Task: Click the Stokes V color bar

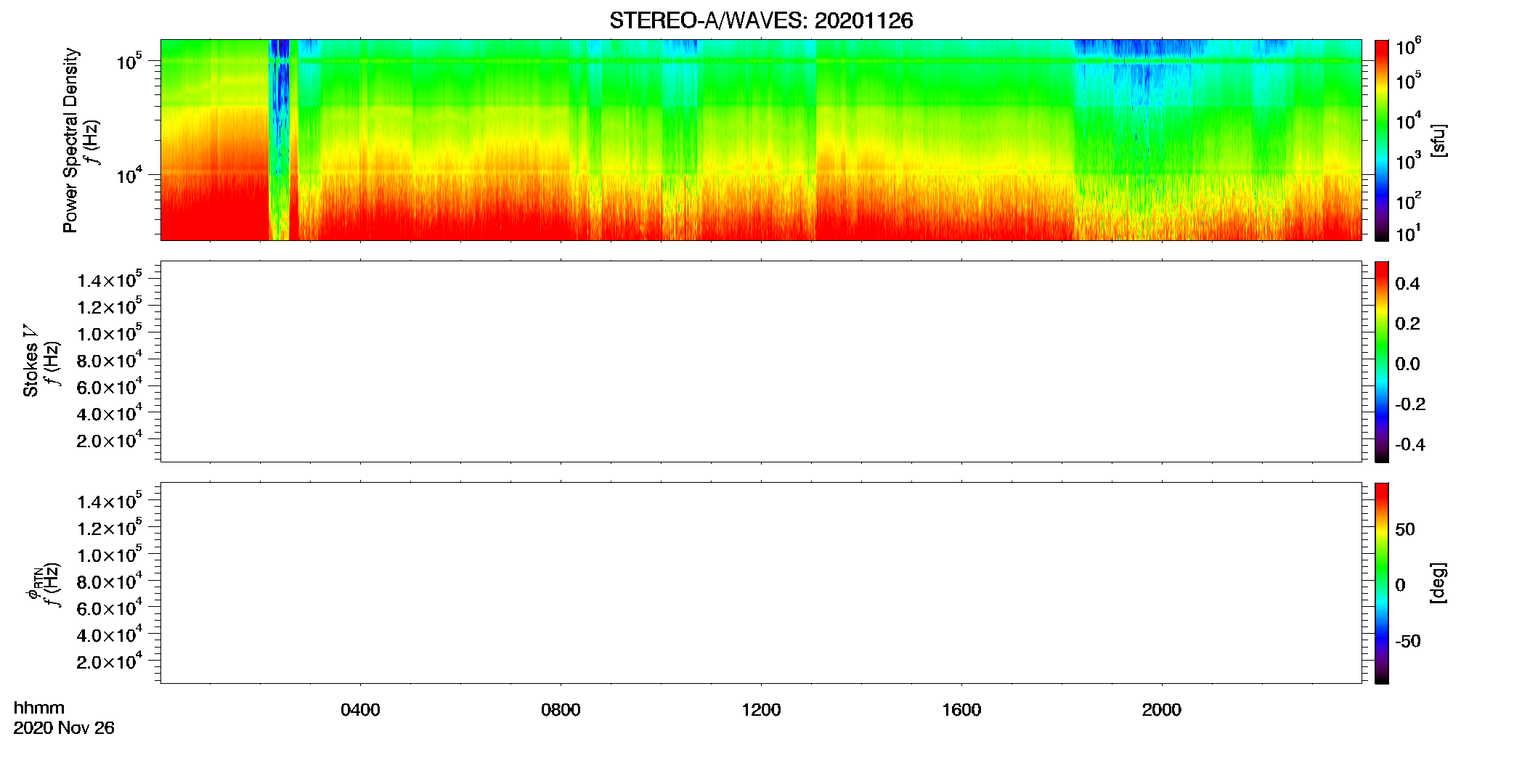Action: click(x=1381, y=362)
